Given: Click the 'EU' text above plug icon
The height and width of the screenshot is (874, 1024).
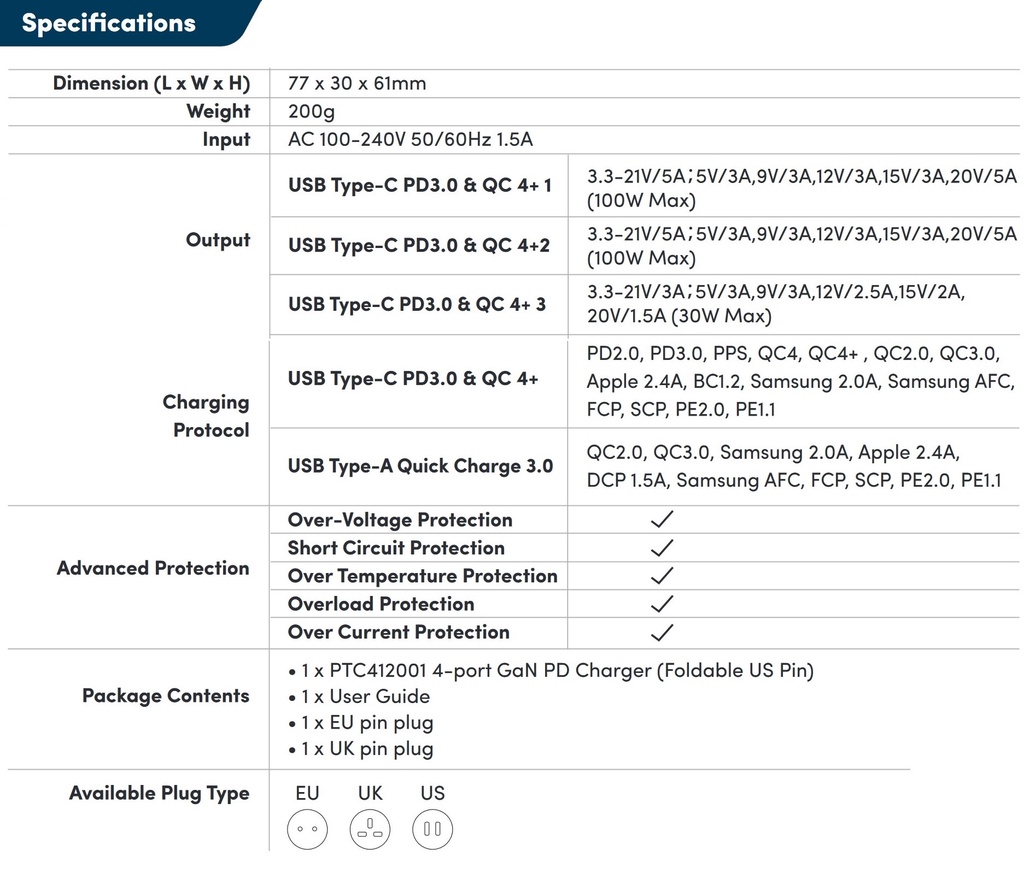Looking at the screenshot, I should click(307, 793).
